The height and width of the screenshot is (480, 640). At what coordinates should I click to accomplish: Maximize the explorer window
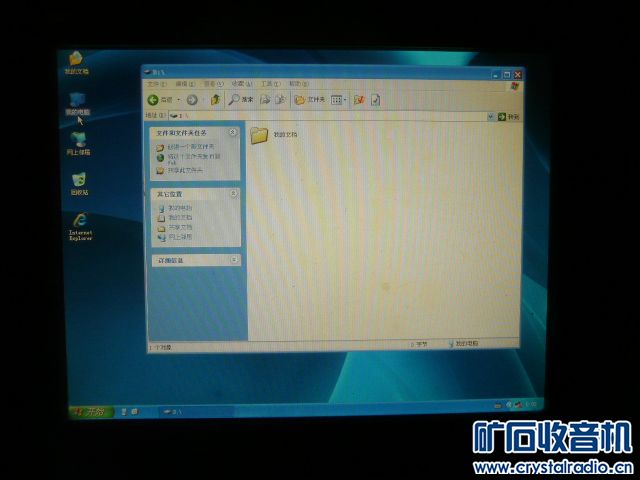pos(507,75)
